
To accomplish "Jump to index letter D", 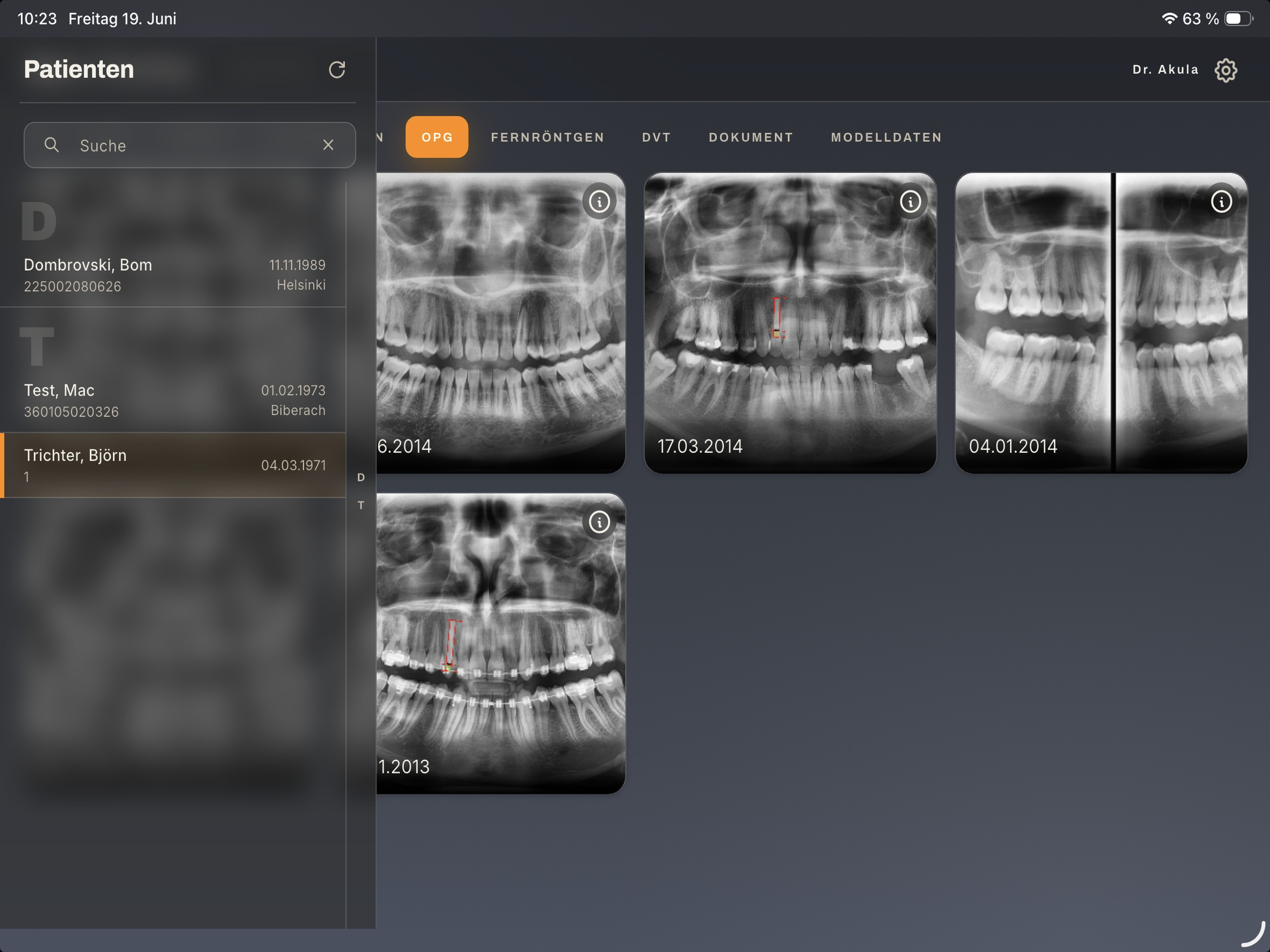I will (x=361, y=477).
